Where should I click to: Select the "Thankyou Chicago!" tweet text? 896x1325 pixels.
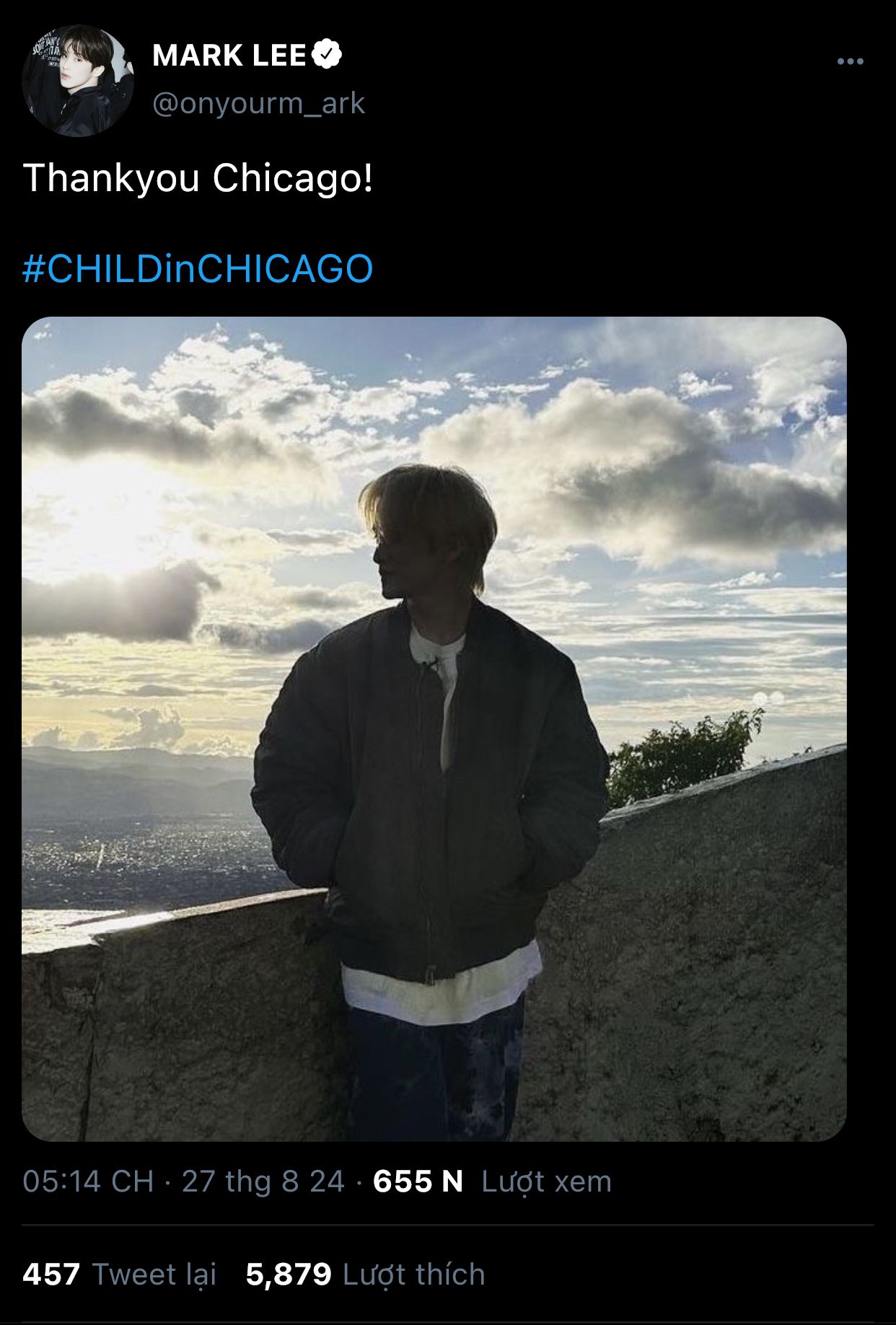(198, 177)
